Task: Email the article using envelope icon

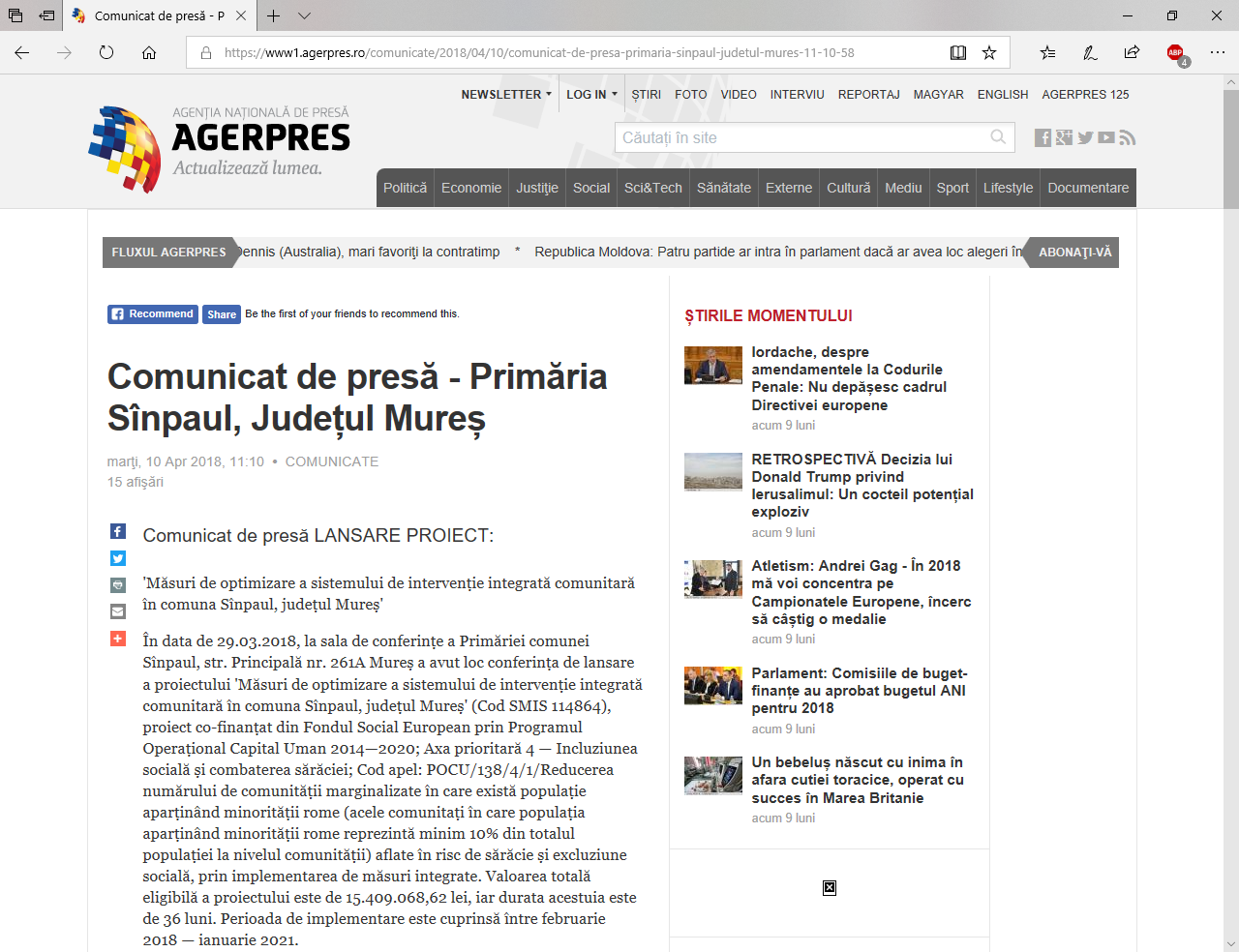Action: click(118, 611)
